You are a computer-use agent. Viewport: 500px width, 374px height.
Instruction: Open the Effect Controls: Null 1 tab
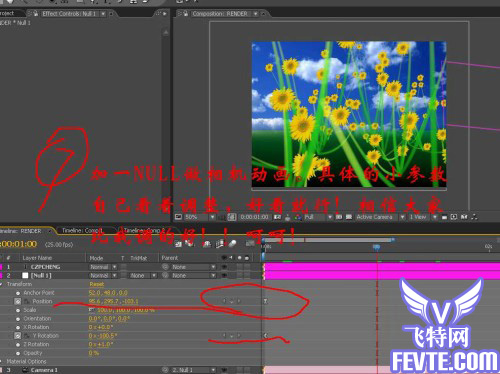coord(69,14)
